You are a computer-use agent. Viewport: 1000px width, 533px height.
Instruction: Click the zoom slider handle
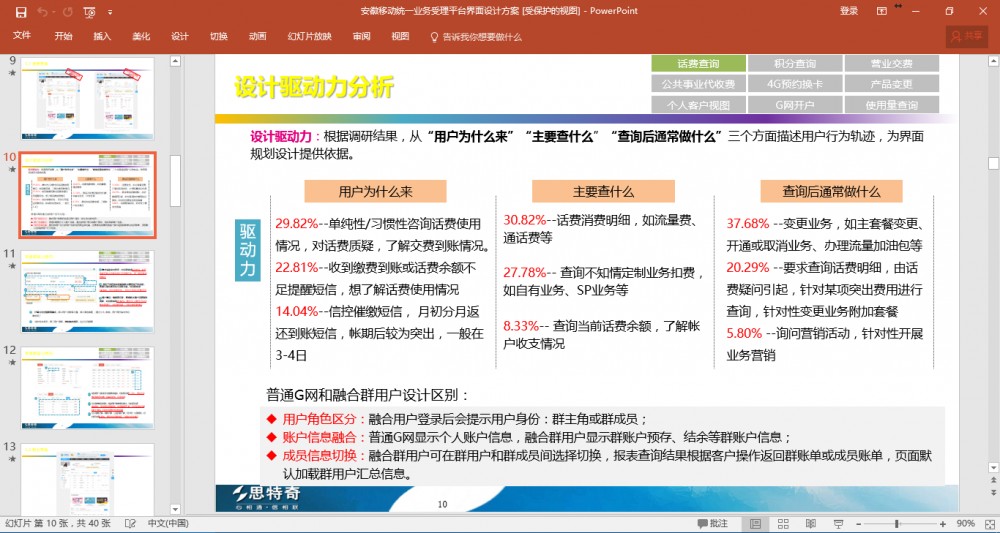tap(897, 524)
